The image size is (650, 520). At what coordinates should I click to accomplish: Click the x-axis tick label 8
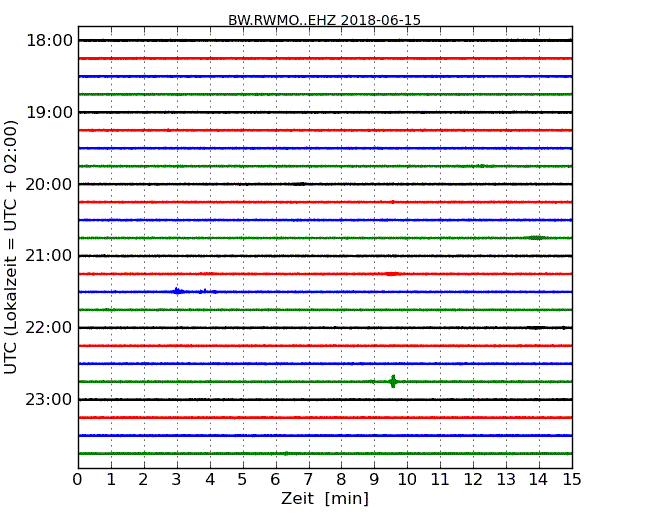tap(341, 480)
